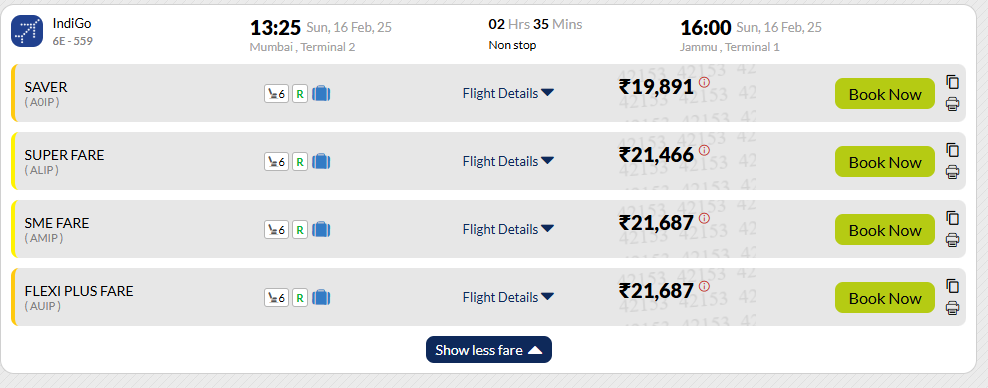
Task: Select the seat icon in SUPER FARE row
Action: [277, 161]
